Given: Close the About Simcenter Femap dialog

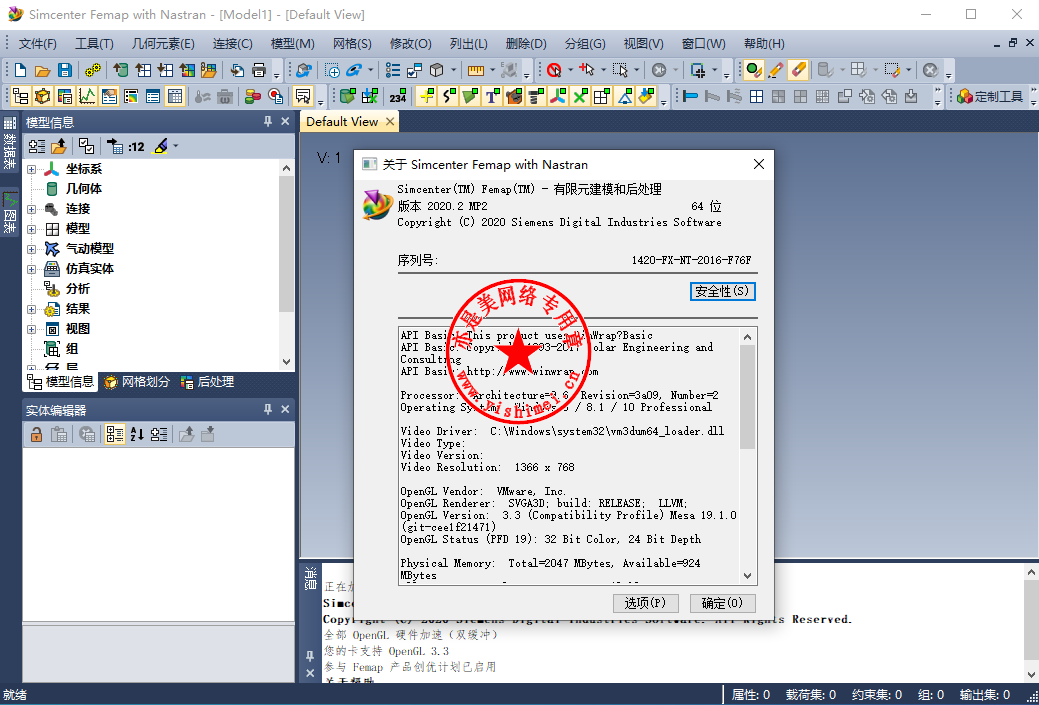Looking at the screenshot, I should (759, 164).
